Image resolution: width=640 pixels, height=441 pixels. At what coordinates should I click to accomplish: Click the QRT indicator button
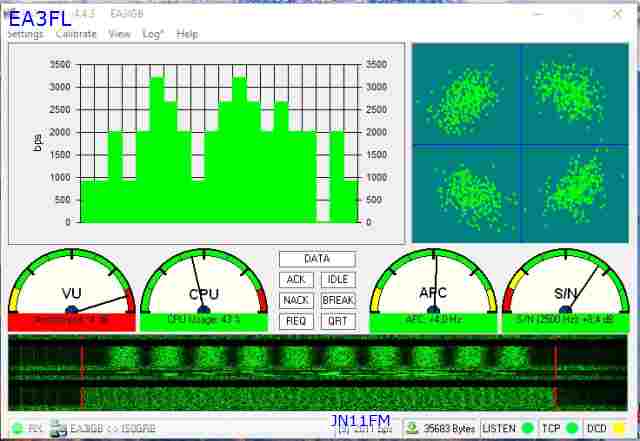[338, 321]
